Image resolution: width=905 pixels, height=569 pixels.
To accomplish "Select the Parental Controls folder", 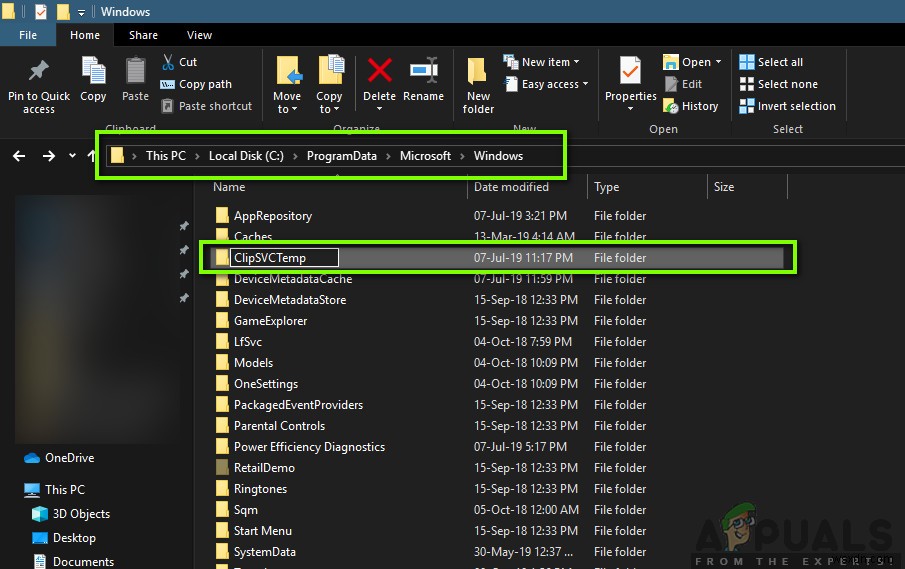I will (279, 426).
